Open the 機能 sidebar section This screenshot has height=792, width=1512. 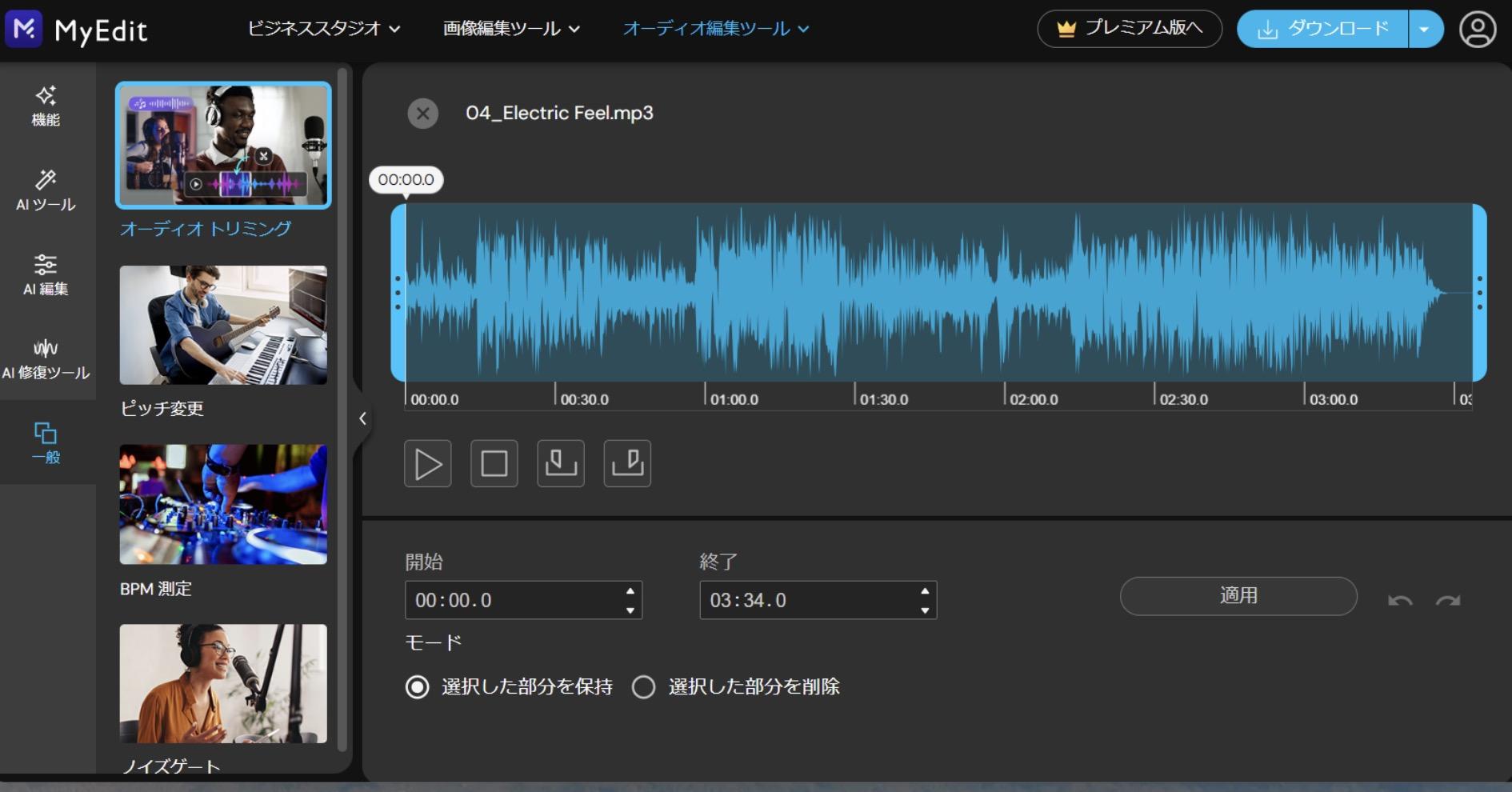point(46,106)
